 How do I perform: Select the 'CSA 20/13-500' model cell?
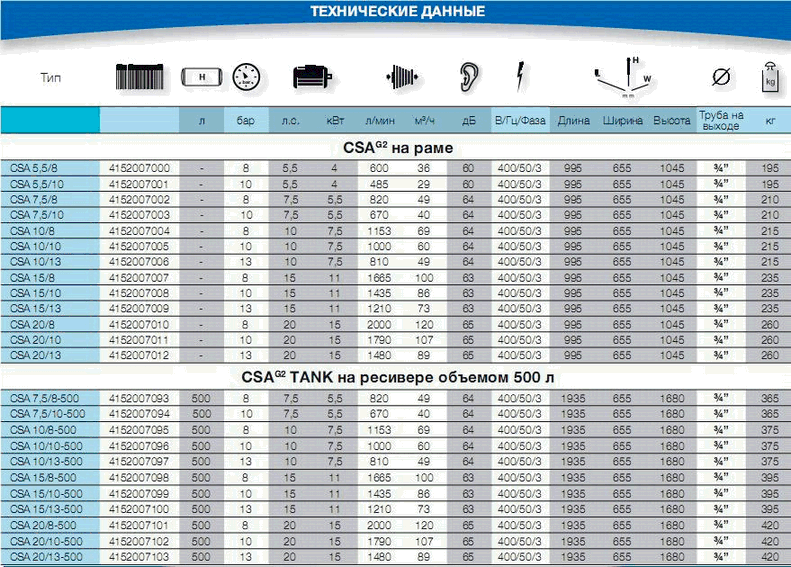(50, 556)
